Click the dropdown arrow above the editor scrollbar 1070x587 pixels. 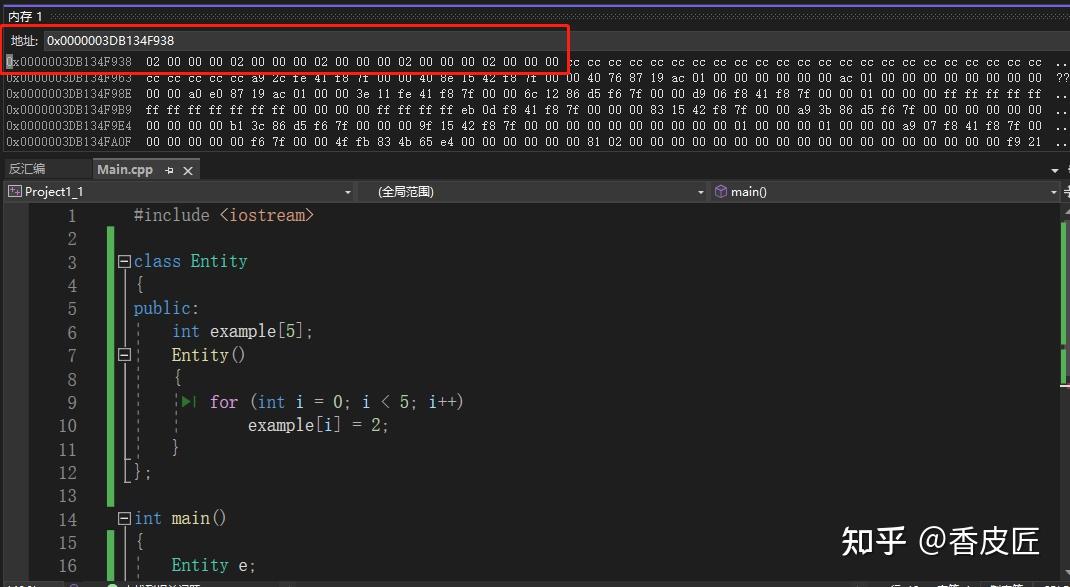[x=1055, y=170]
